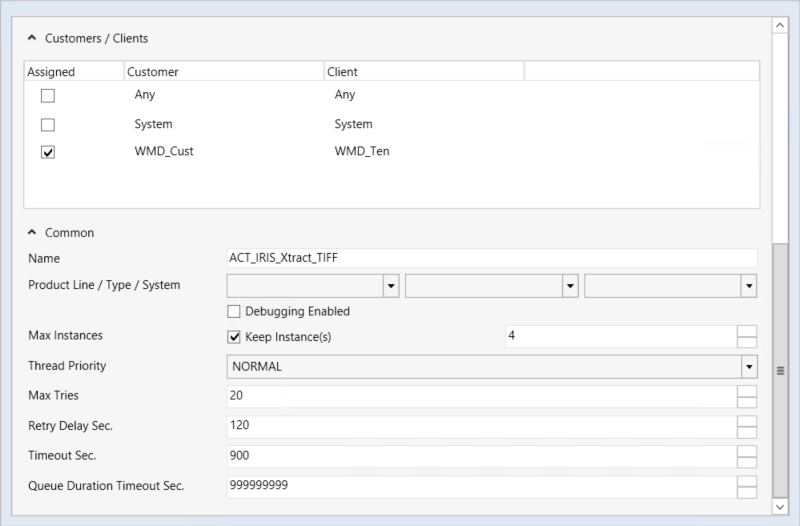The height and width of the screenshot is (526, 800).
Task: Check the Assigned box for Any customer
Action: tap(47, 97)
